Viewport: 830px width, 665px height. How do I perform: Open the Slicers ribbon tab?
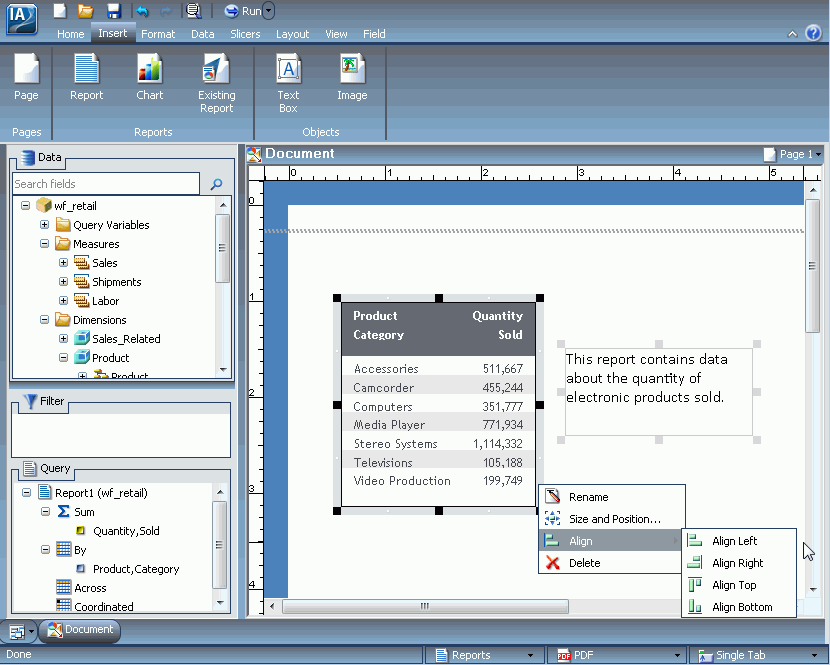[245, 34]
